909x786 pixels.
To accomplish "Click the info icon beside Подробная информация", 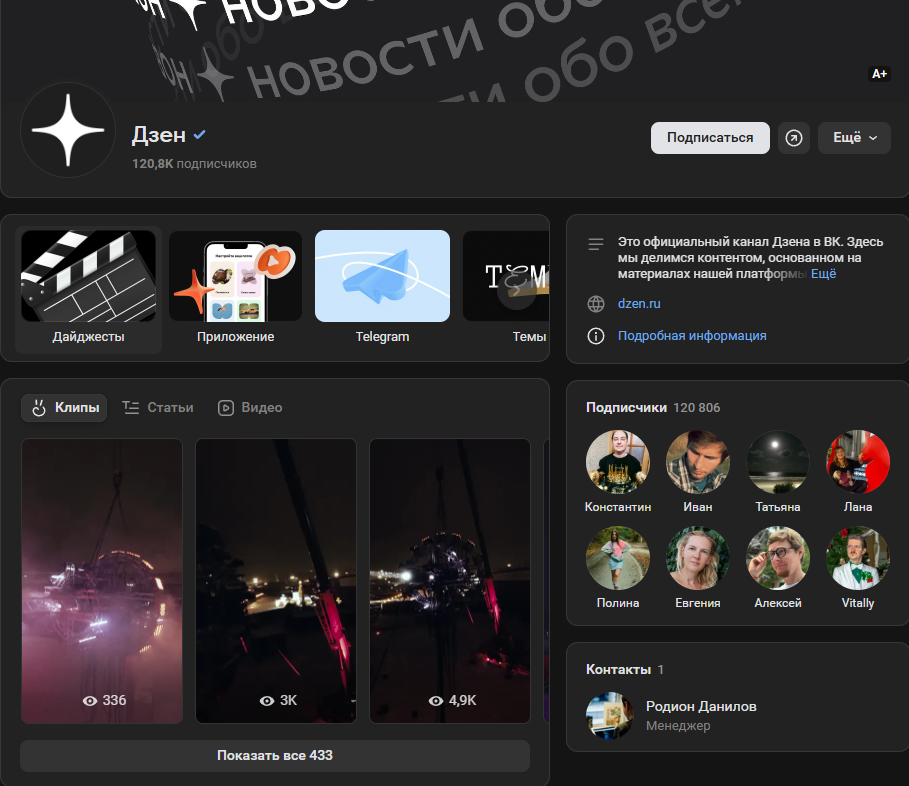I will tap(596, 336).
